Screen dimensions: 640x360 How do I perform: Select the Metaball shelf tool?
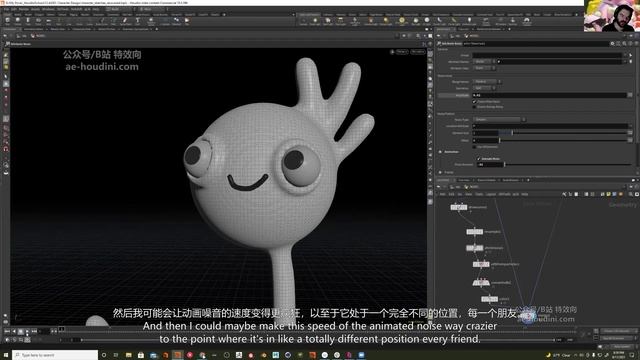[176, 21]
